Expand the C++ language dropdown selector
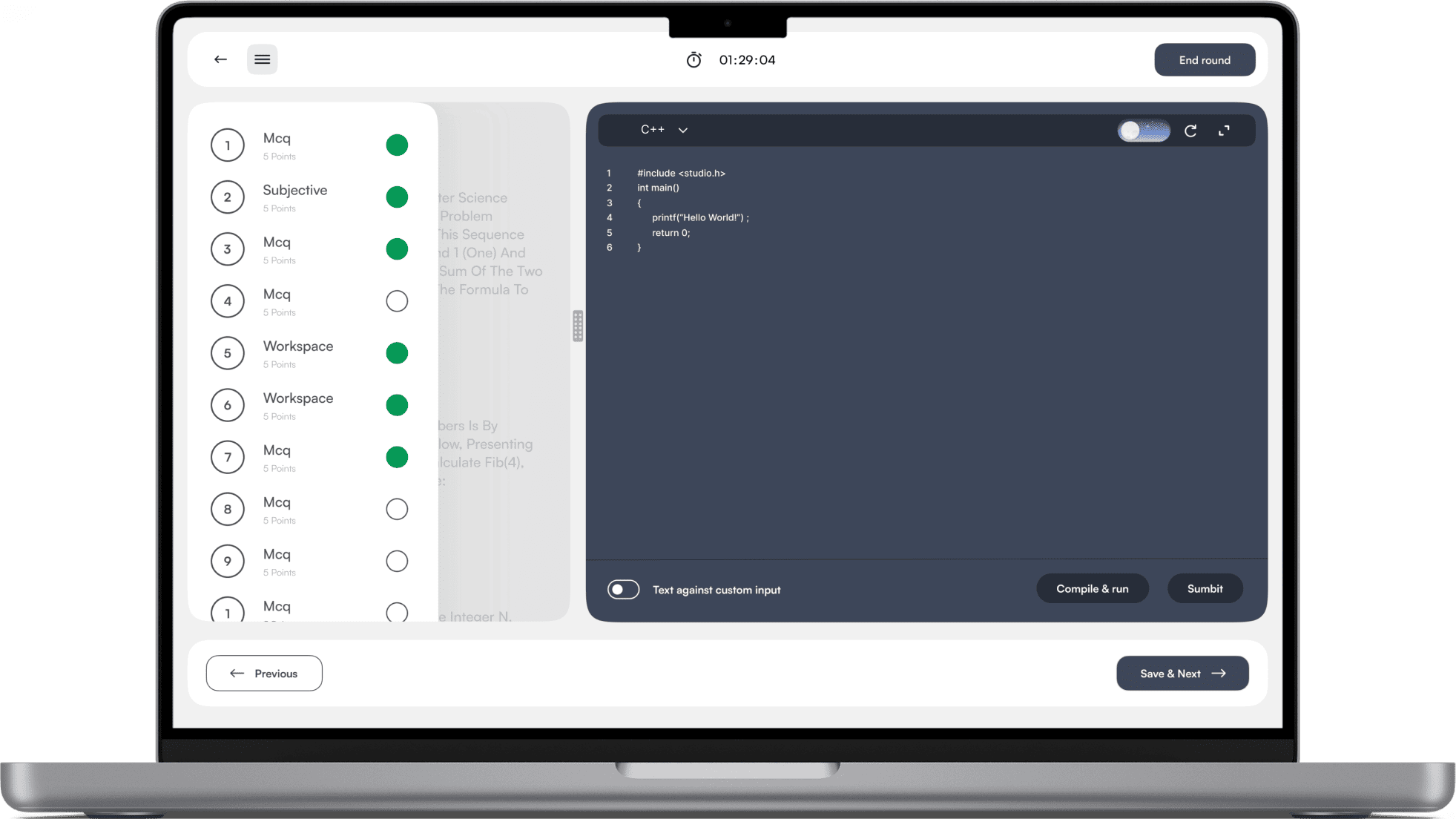This screenshot has width=1456, height=819. [663, 129]
